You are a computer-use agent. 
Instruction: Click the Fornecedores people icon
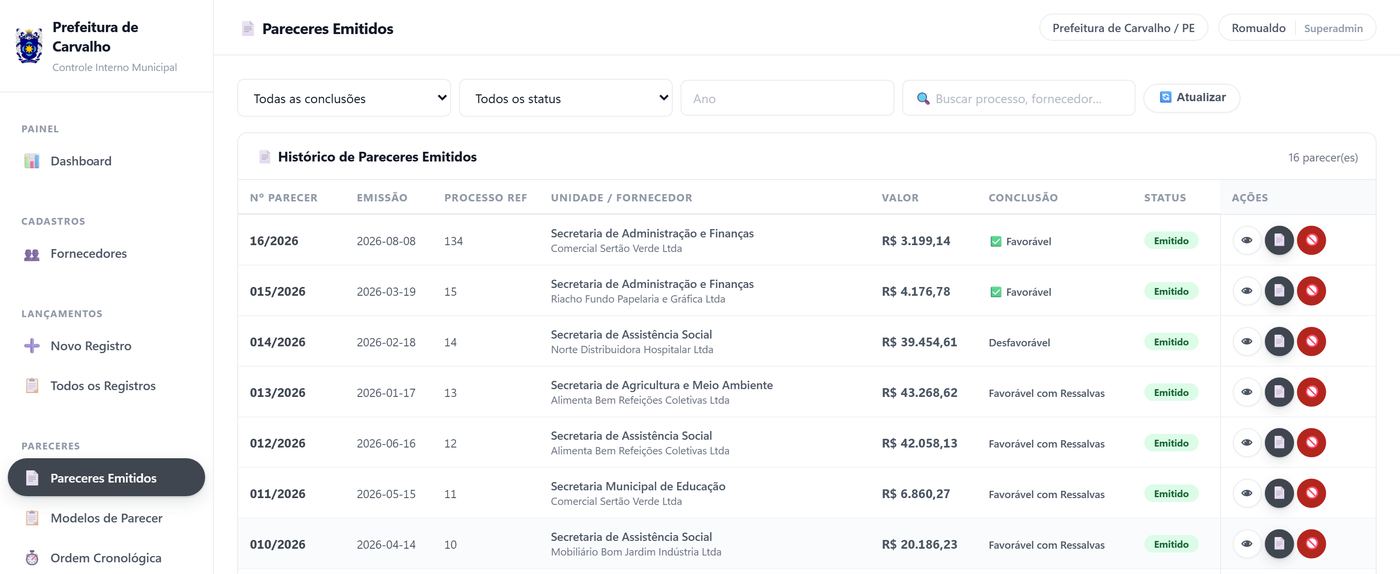click(x=32, y=254)
